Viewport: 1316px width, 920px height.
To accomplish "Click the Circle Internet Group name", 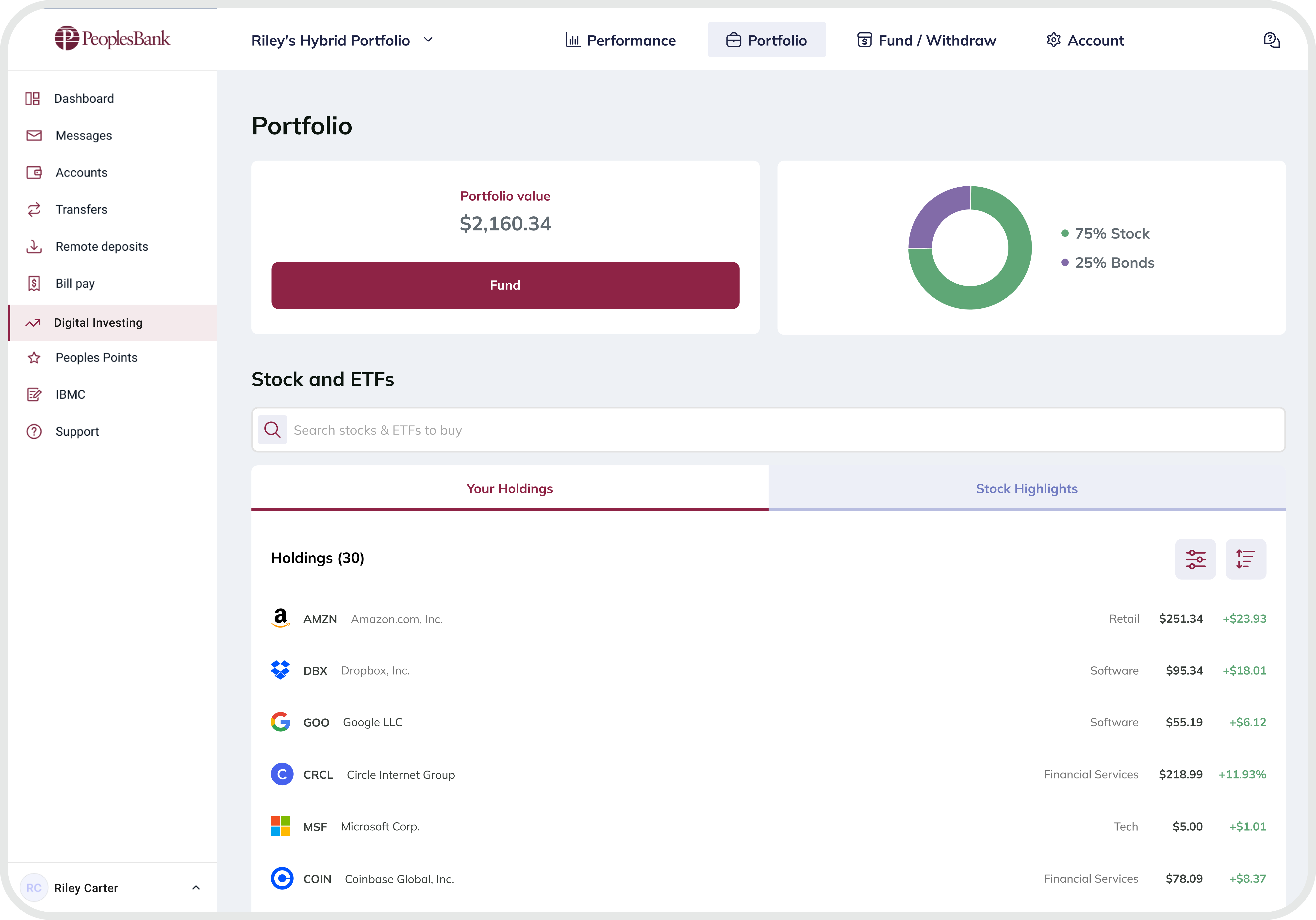I will (x=401, y=775).
